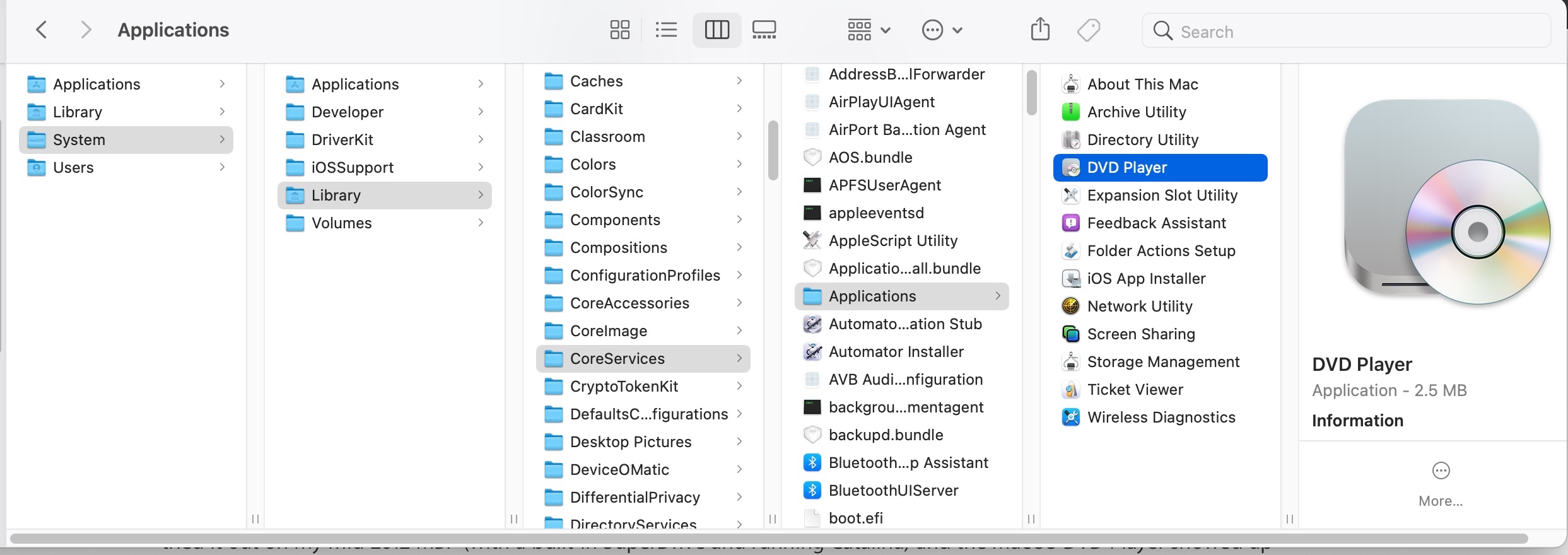Open the Classroom folder
The height and width of the screenshot is (555, 1568).
(643, 137)
